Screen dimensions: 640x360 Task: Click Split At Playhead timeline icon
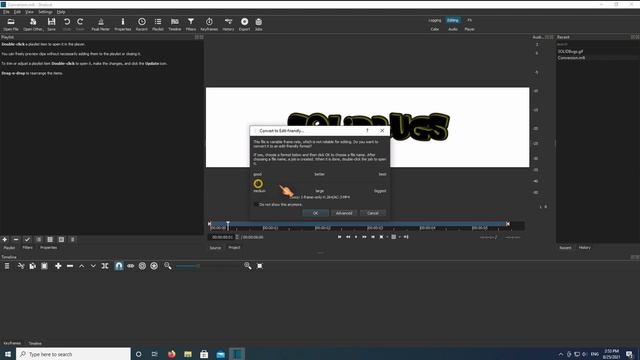[105, 266]
